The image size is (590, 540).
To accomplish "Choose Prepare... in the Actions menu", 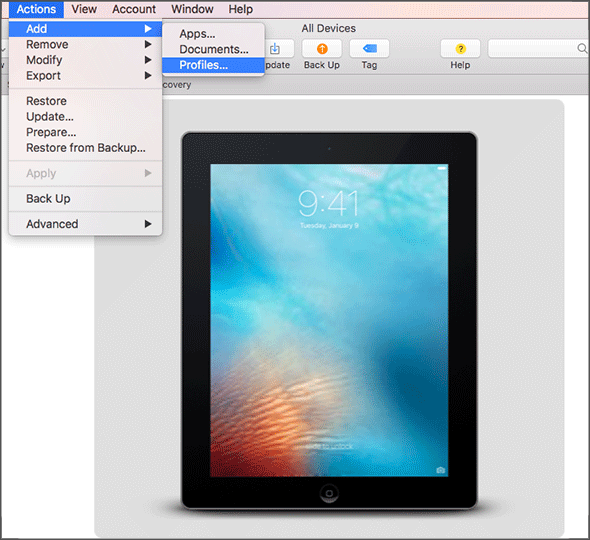I will 85,132.
